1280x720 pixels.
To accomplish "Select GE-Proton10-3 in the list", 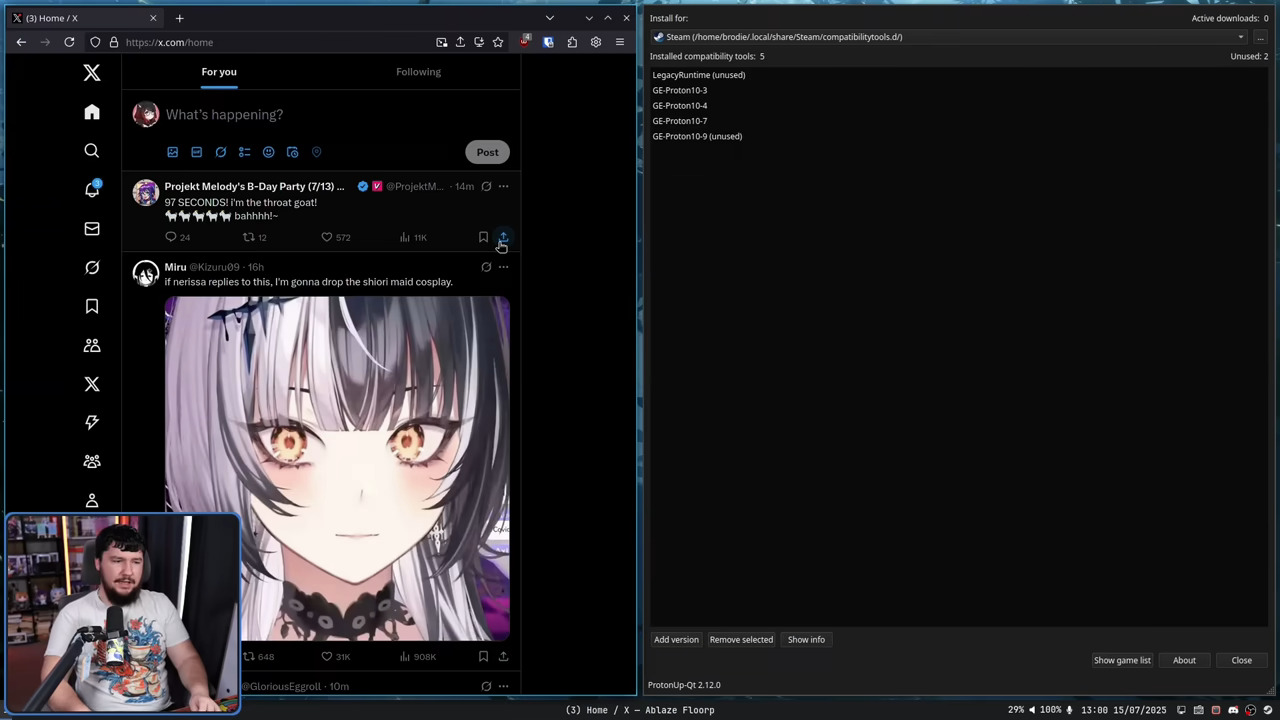I will (680, 90).
